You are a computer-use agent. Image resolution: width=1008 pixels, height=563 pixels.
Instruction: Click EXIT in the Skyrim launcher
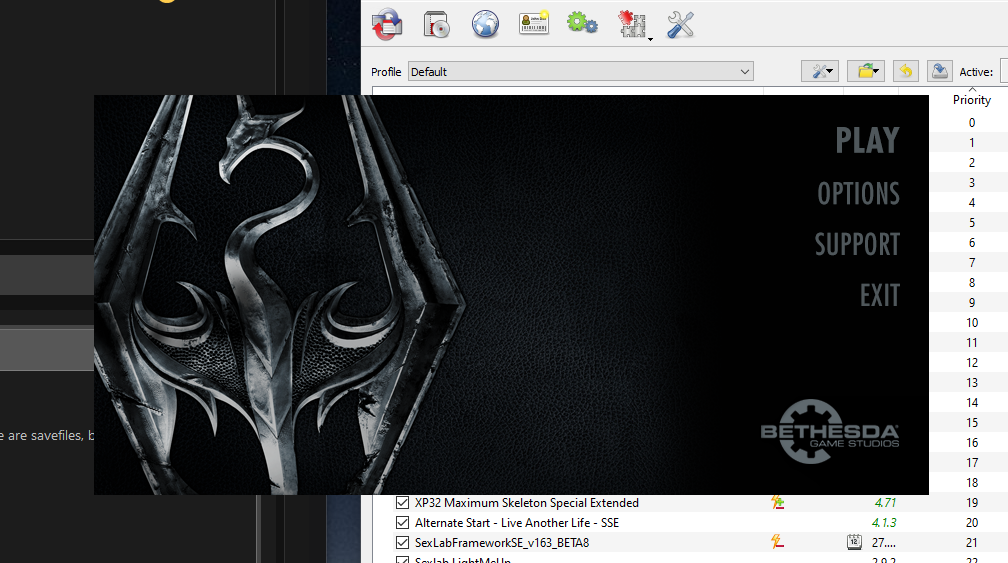click(x=879, y=296)
